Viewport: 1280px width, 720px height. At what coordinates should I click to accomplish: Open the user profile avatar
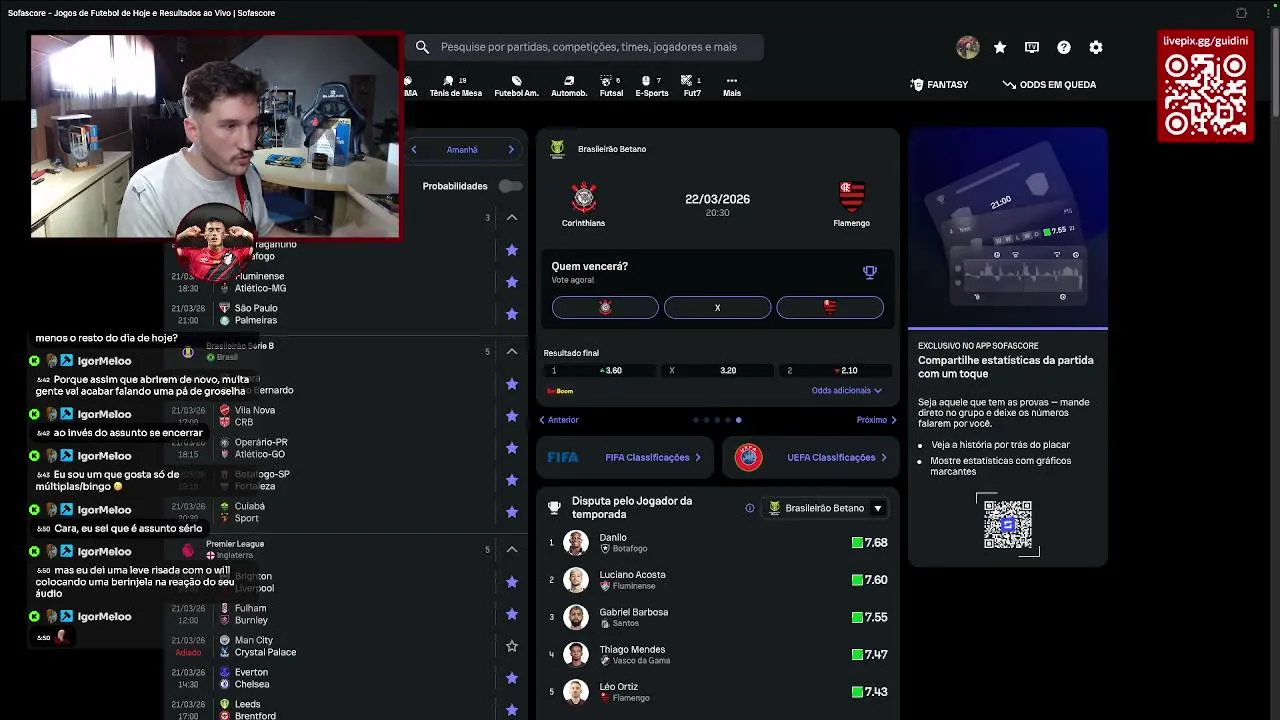tap(967, 47)
